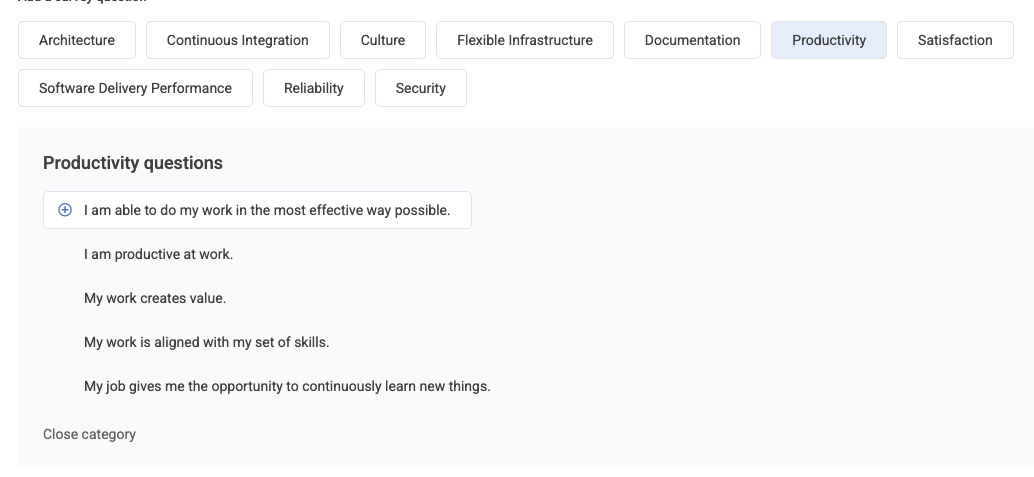Add the 'most effective way possible' question

point(257,210)
